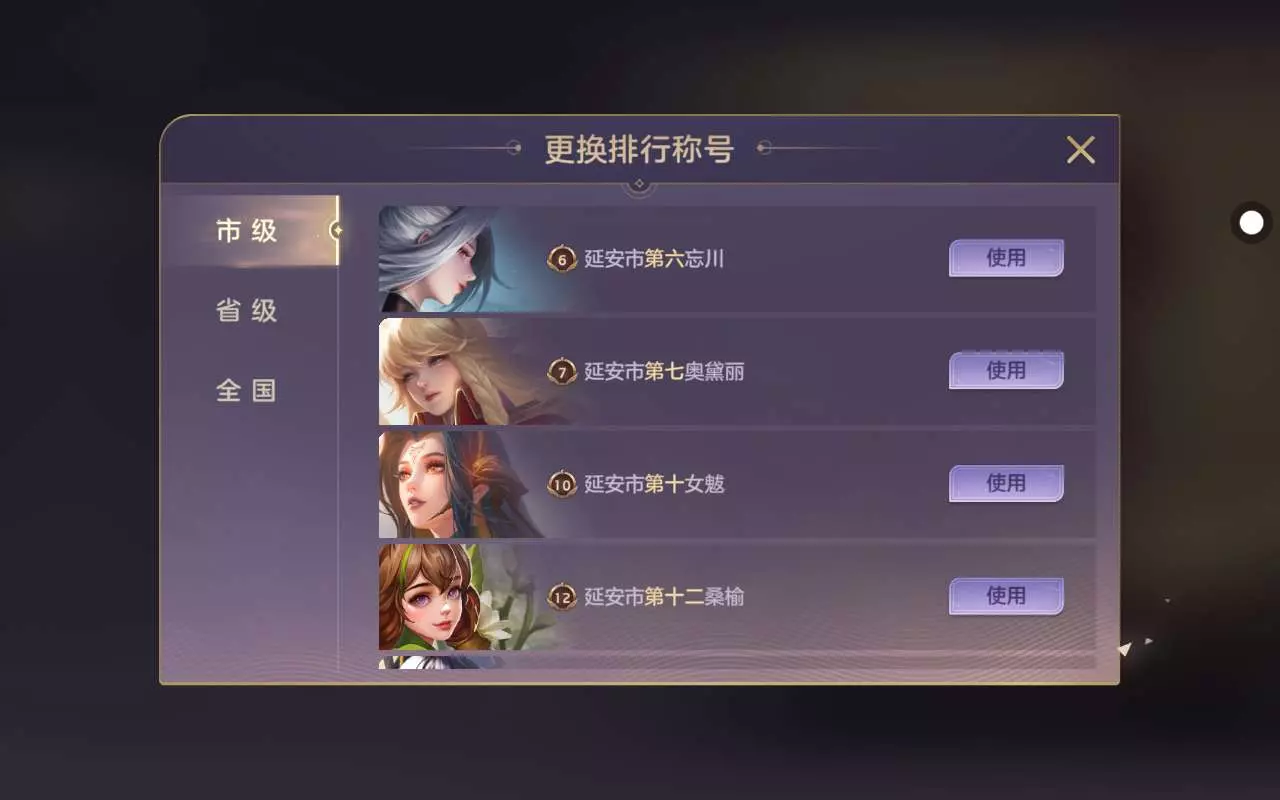Apply the 延安市第十二桑榆 title
Screen dimensions: 1280x800
[1006, 596]
